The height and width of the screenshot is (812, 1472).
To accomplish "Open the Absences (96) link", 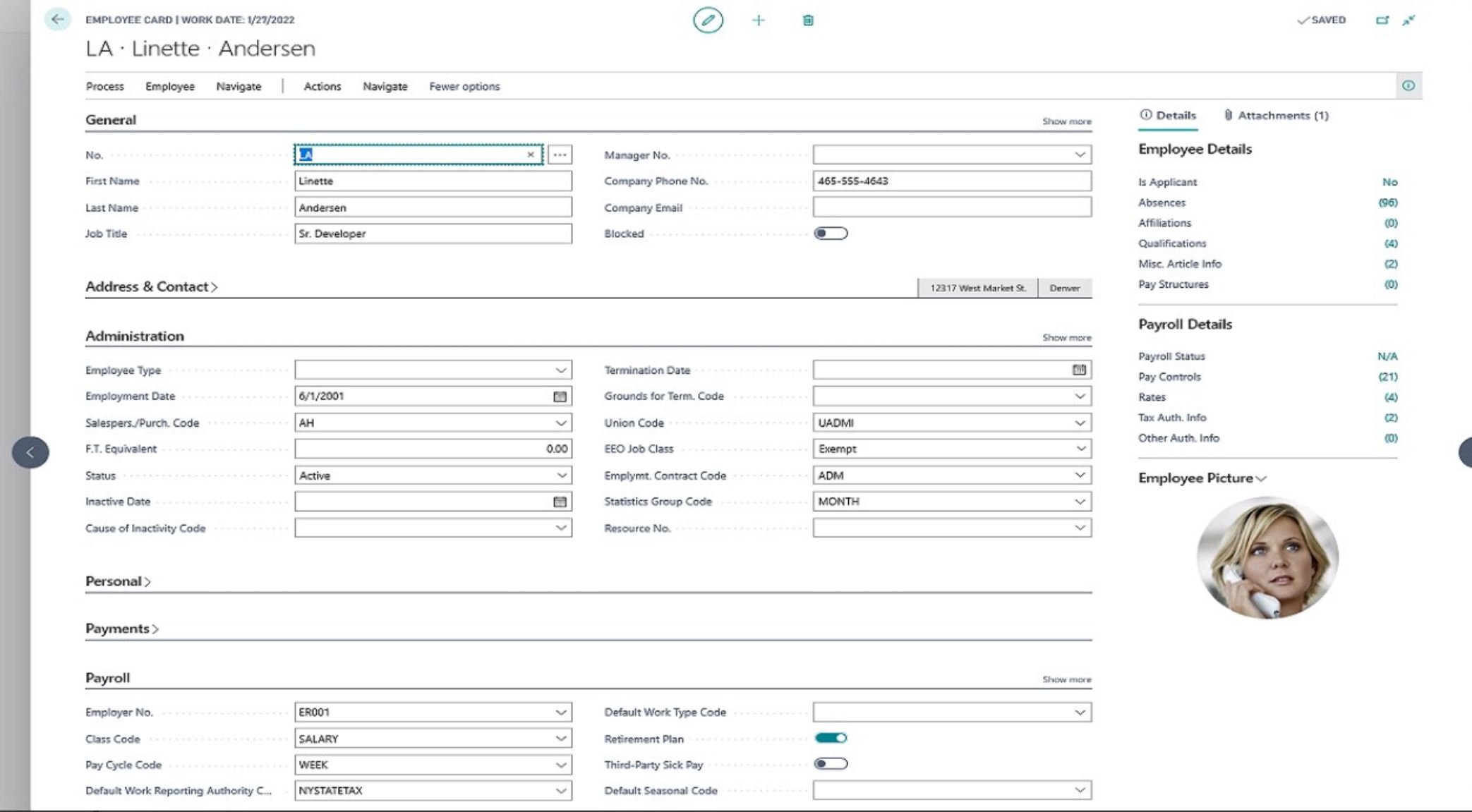I will pyautogui.click(x=1388, y=202).
